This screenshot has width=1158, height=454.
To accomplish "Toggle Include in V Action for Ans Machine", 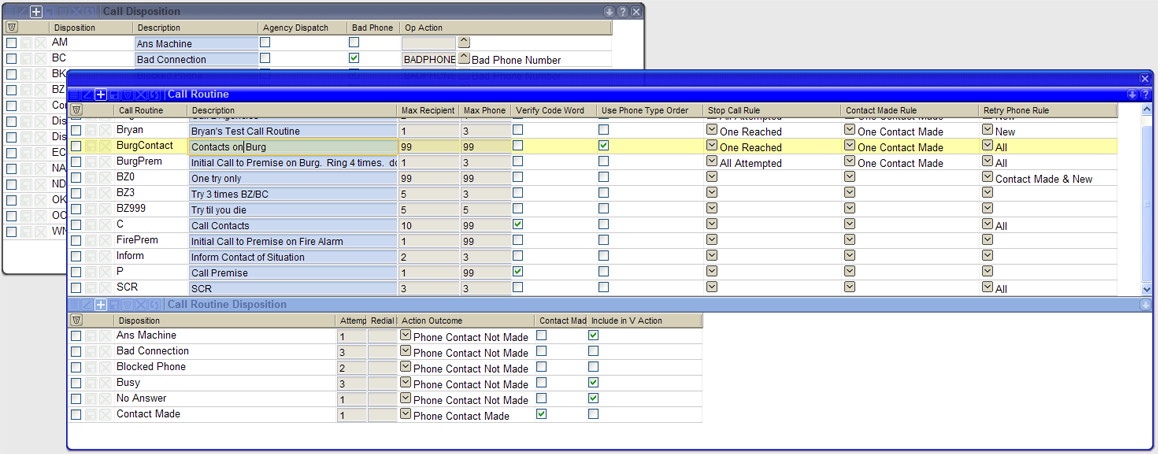I will [x=593, y=335].
